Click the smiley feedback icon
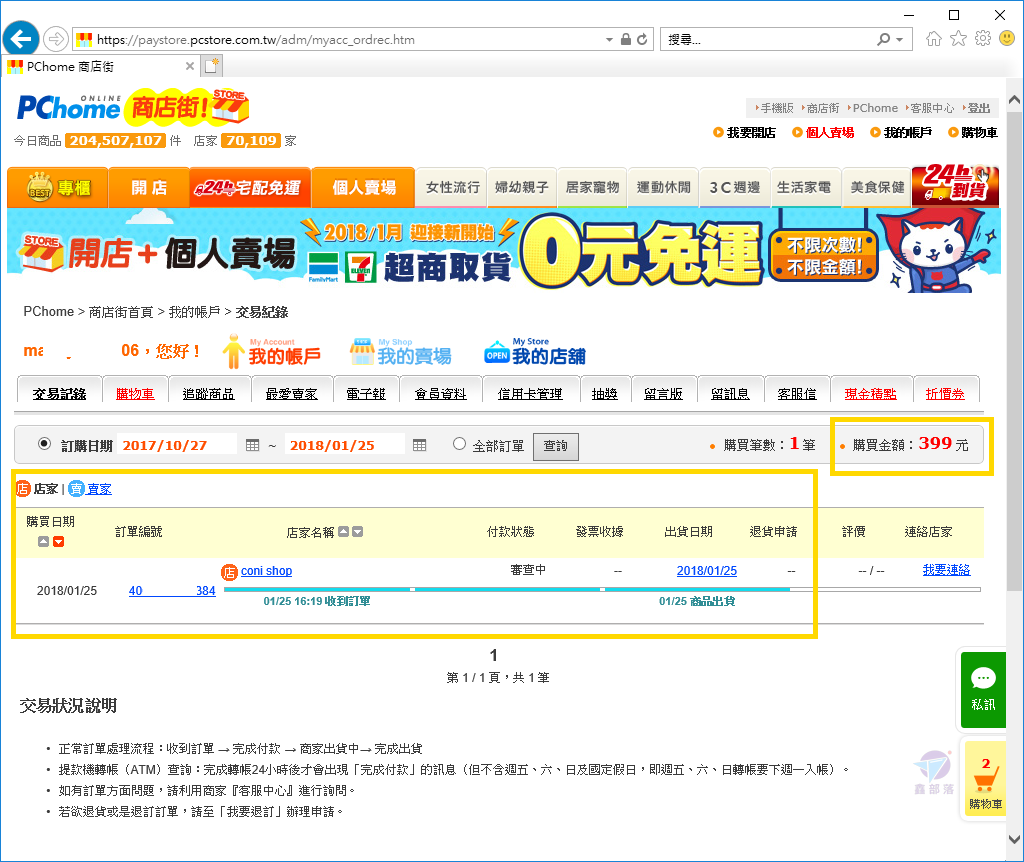This screenshot has width=1024, height=862. pyautogui.click(x=1007, y=39)
